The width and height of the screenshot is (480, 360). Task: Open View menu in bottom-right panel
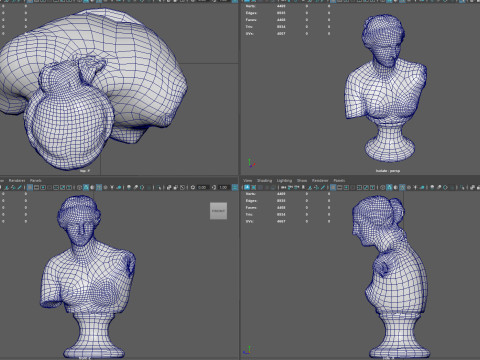point(248,180)
